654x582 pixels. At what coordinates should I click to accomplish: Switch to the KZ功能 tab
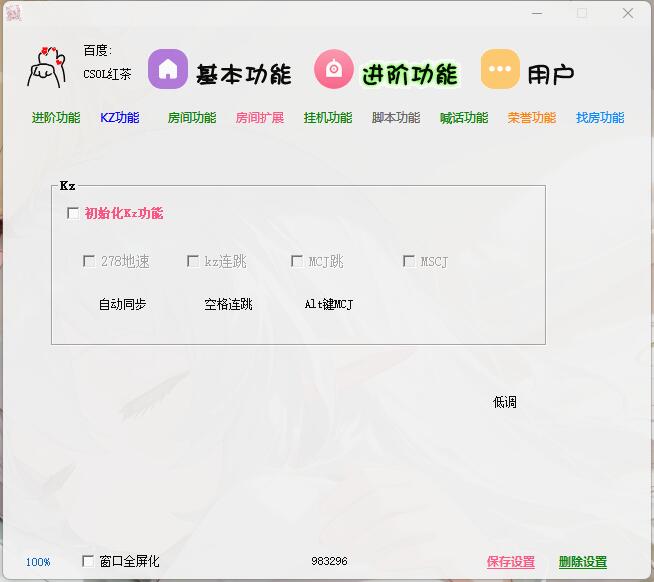pos(120,118)
